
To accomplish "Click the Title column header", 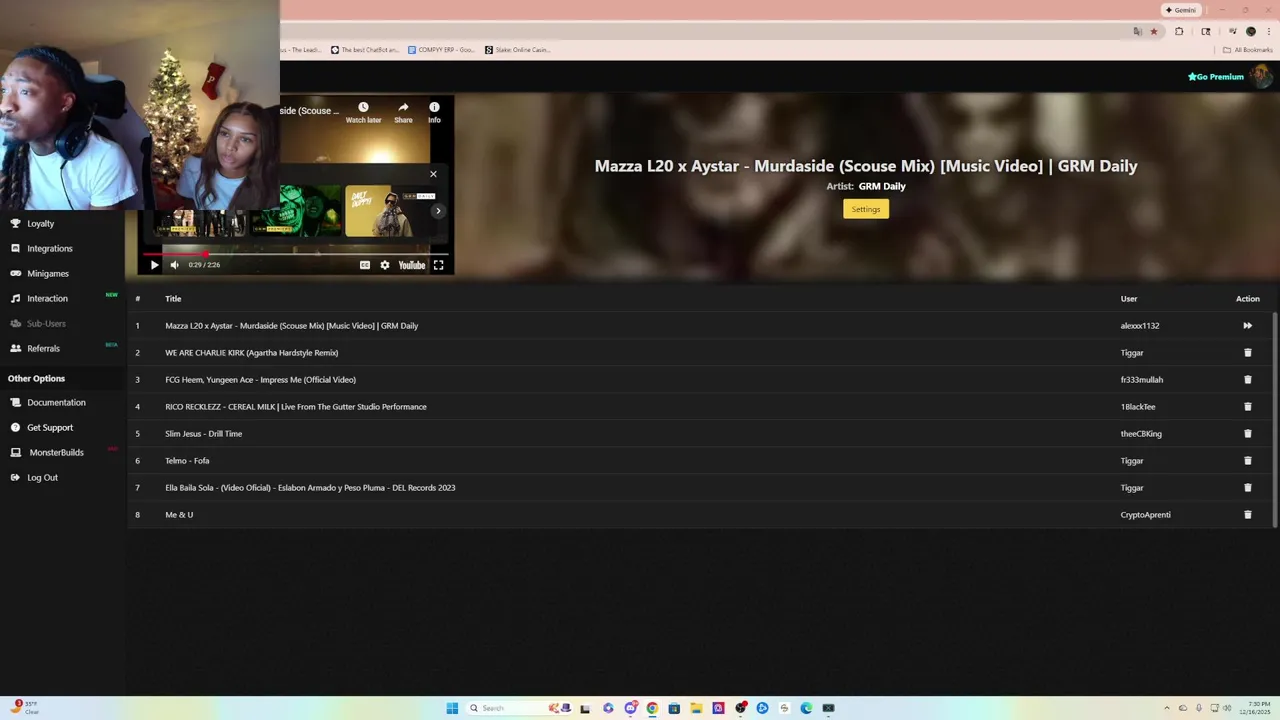I will (x=173, y=299).
